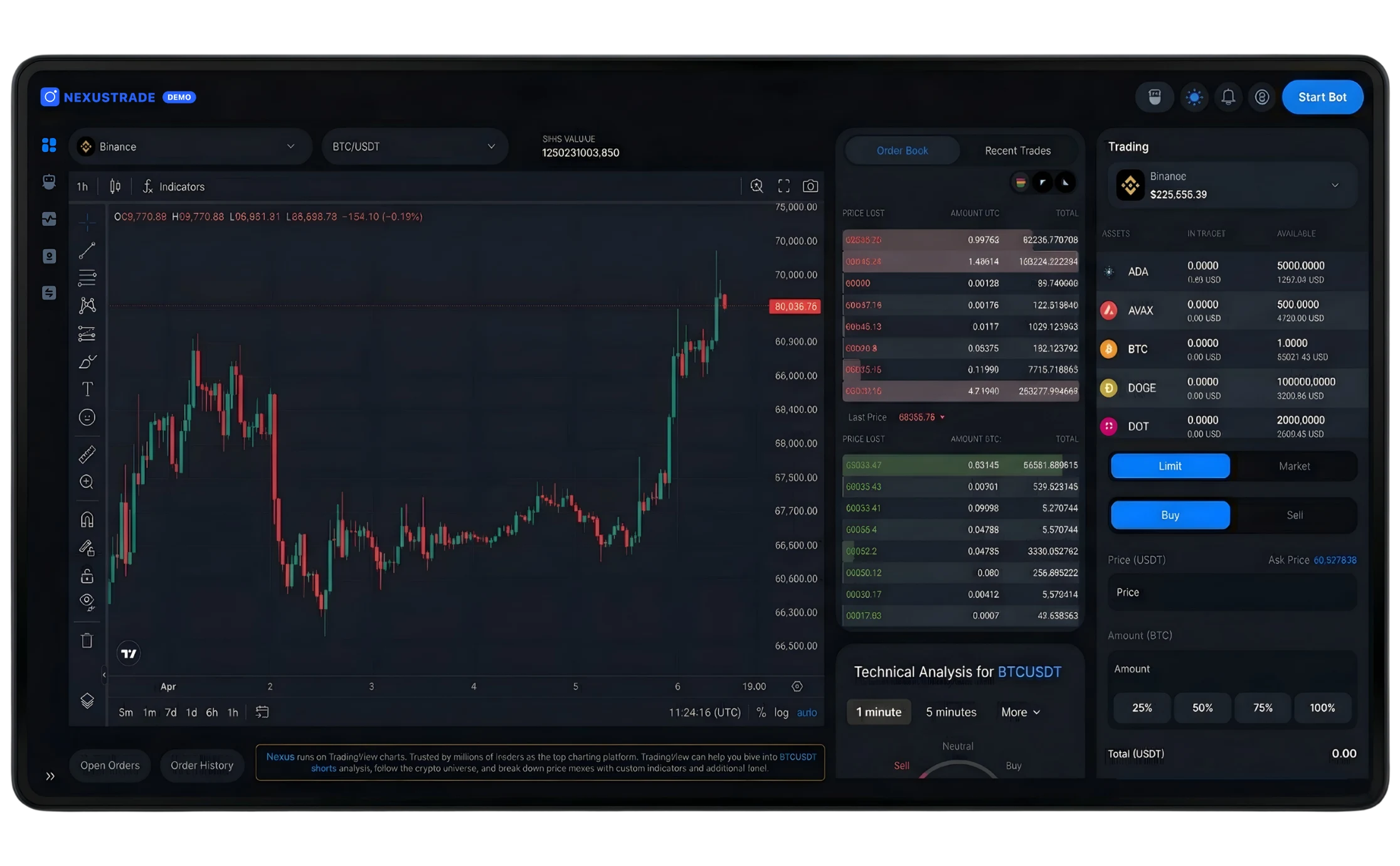Take a chart snapshot with camera icon

tap(810, 186)
